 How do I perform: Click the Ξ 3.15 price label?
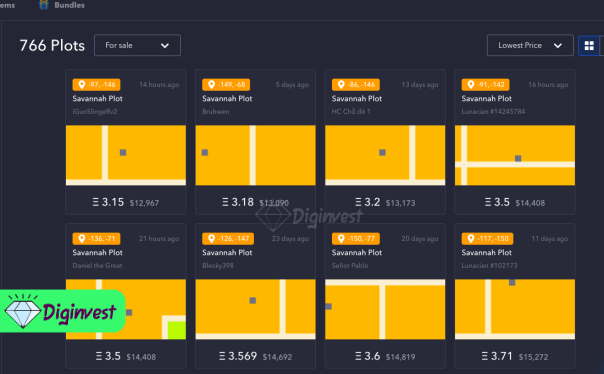(108, 202)
